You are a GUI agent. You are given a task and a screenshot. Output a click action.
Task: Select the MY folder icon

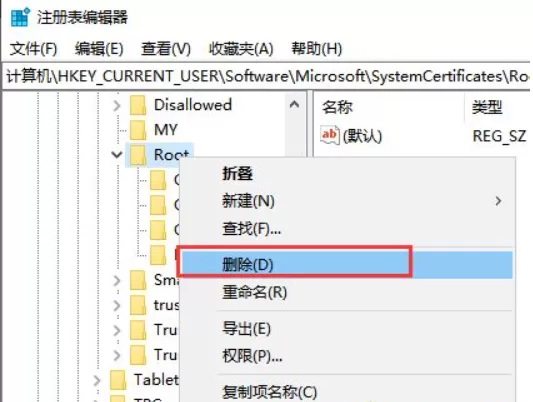click(x=138, y=130)
